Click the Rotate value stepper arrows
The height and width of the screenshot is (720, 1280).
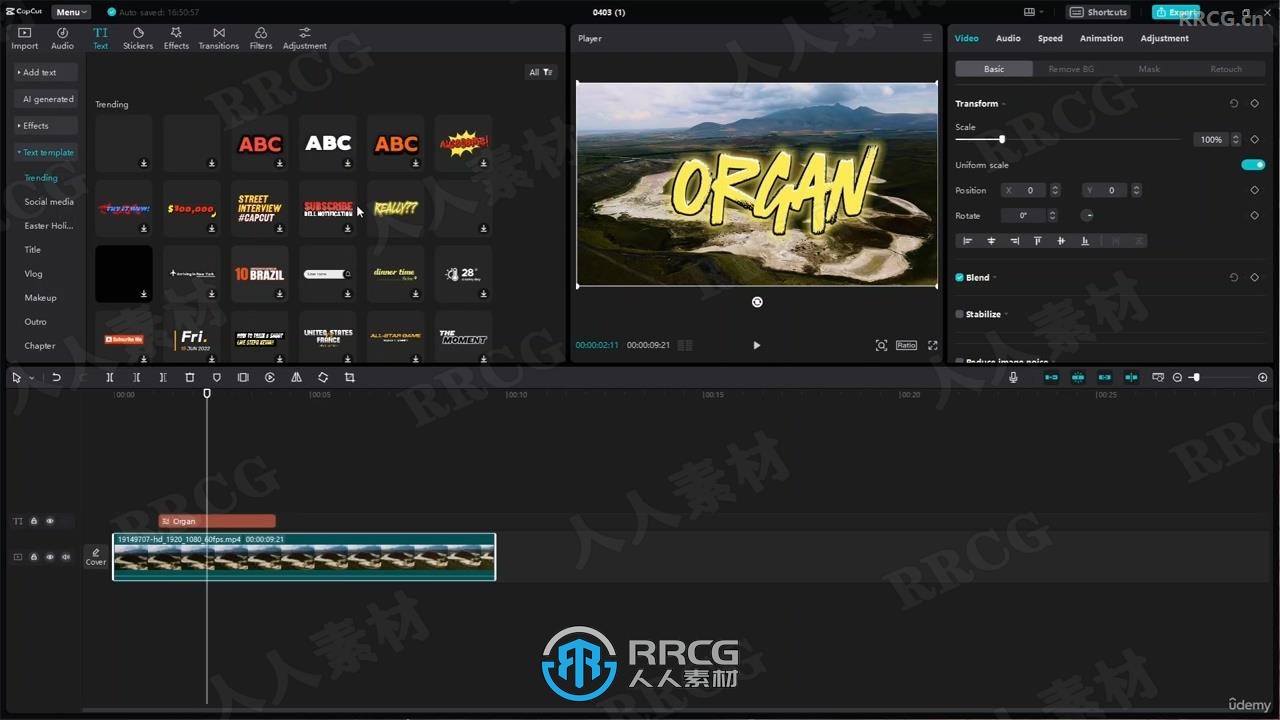(x=1052, y=215)
